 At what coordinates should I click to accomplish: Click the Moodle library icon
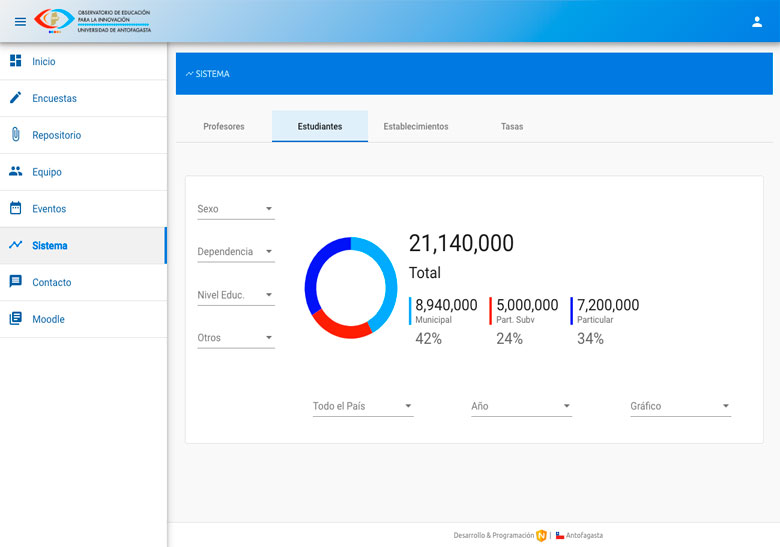tap(15, 318)
